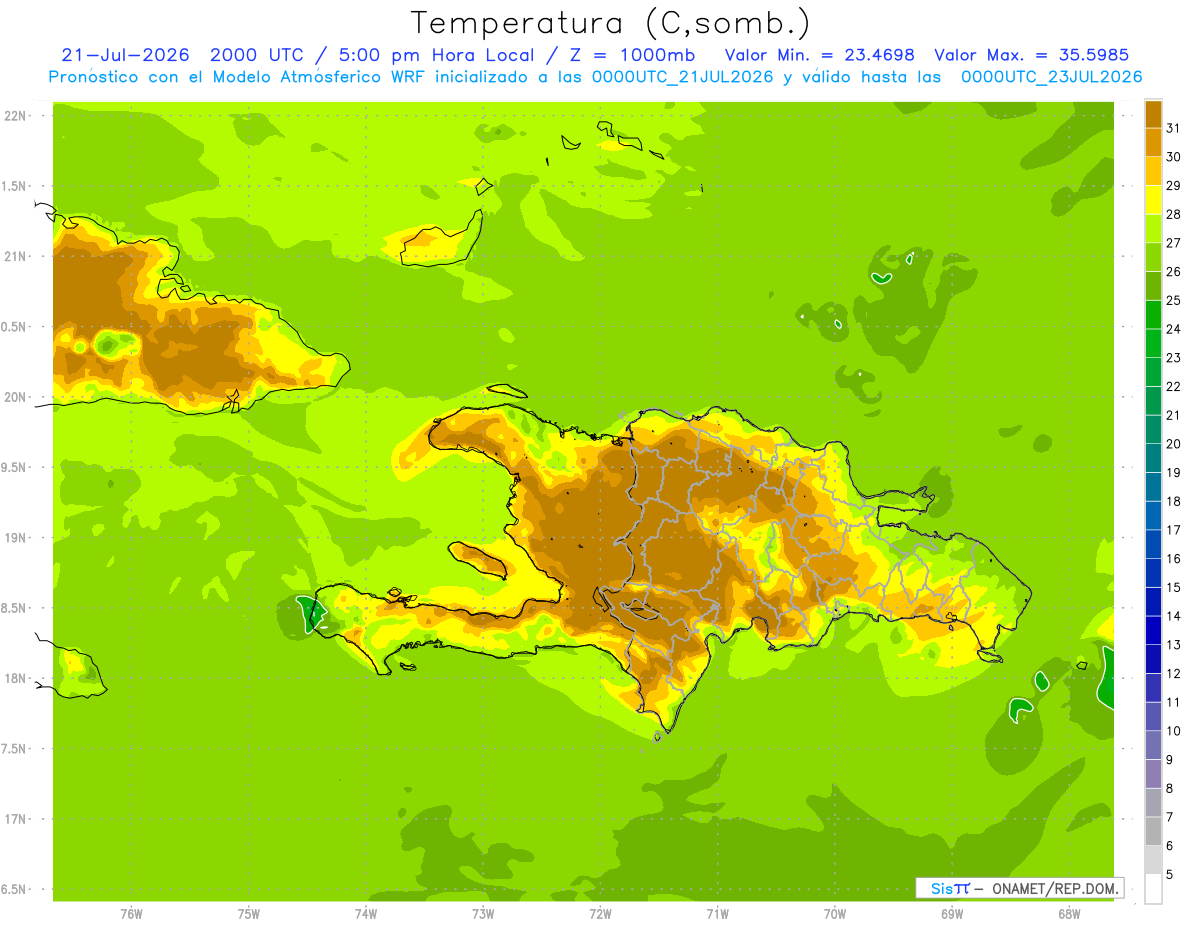
Task: Click the '20N' latitude label
Action: (15, 397)
